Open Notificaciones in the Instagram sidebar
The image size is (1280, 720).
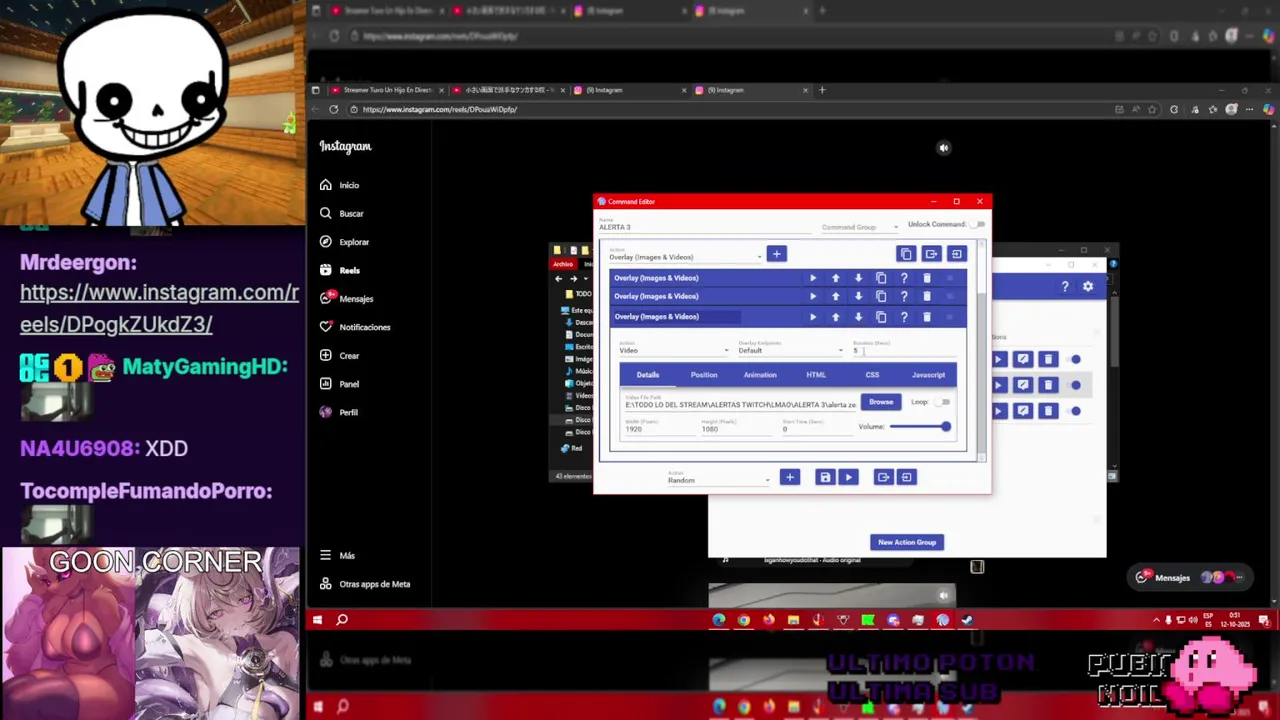pos(356,327)
